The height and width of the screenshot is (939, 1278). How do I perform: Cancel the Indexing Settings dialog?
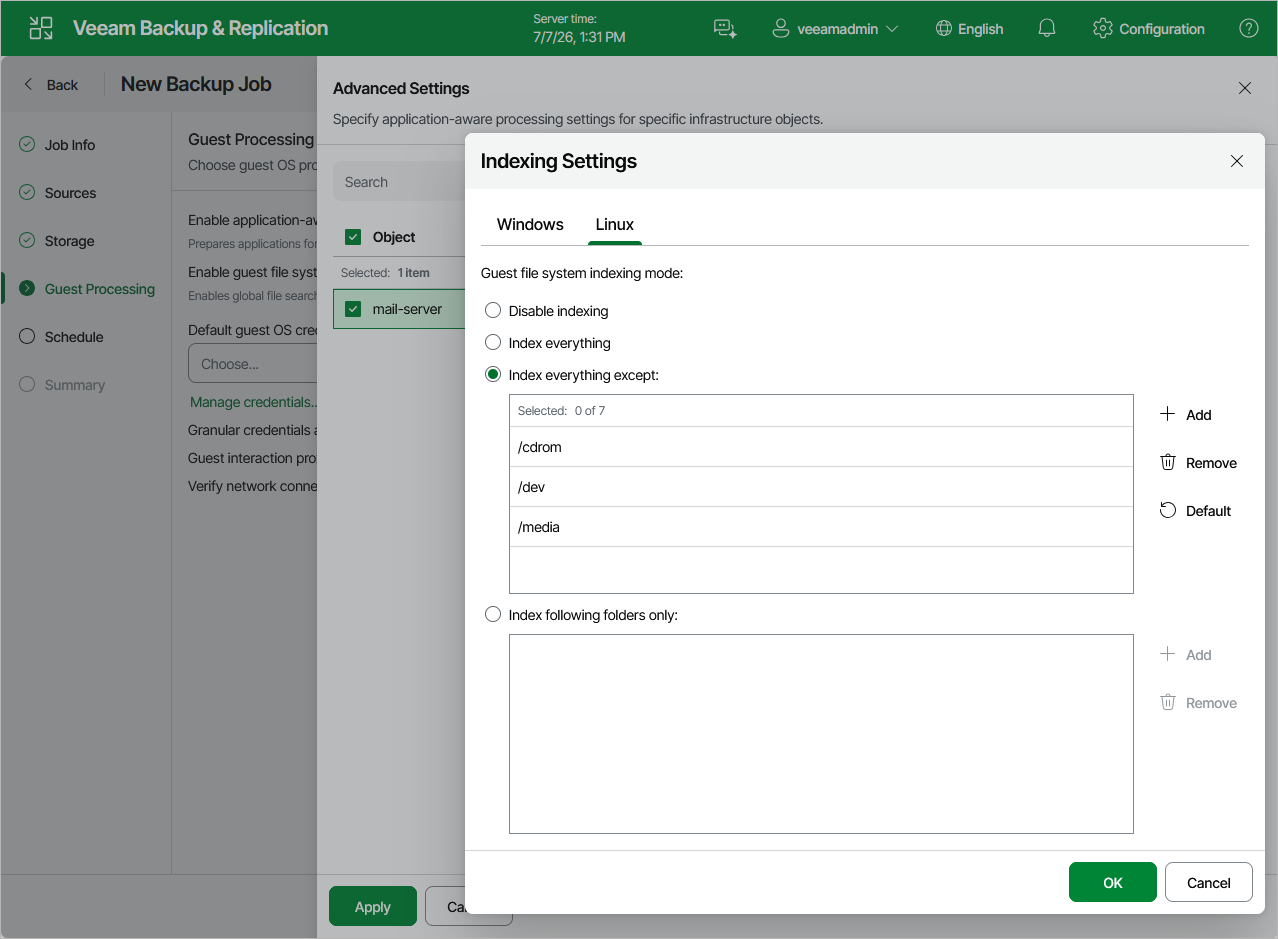(x=1208, y=882)
